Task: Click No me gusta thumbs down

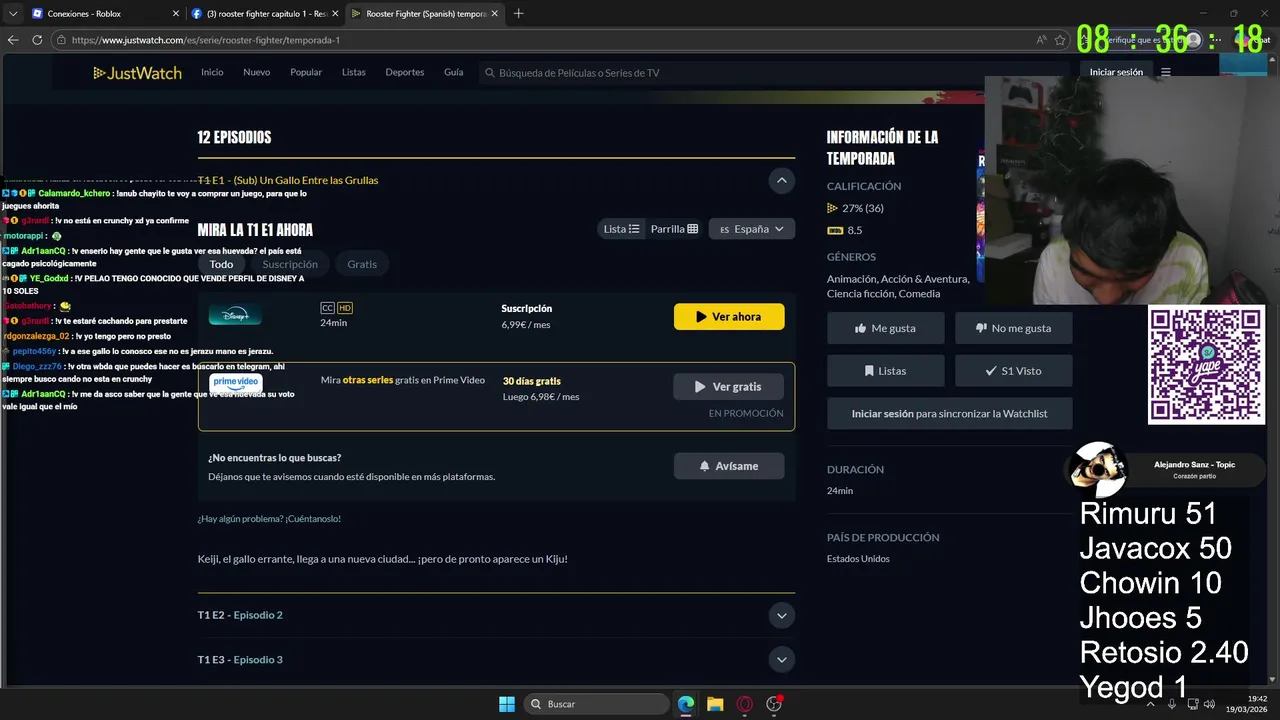Action: (x=1013, y=328)
